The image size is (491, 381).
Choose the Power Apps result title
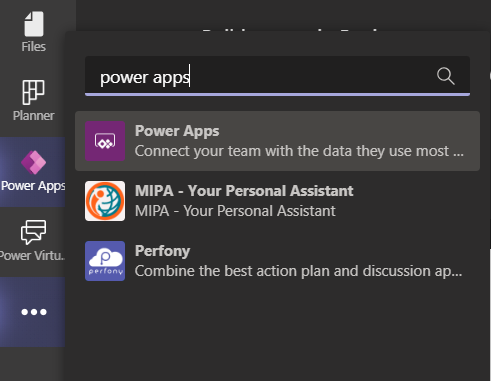[x=177, y=131]
